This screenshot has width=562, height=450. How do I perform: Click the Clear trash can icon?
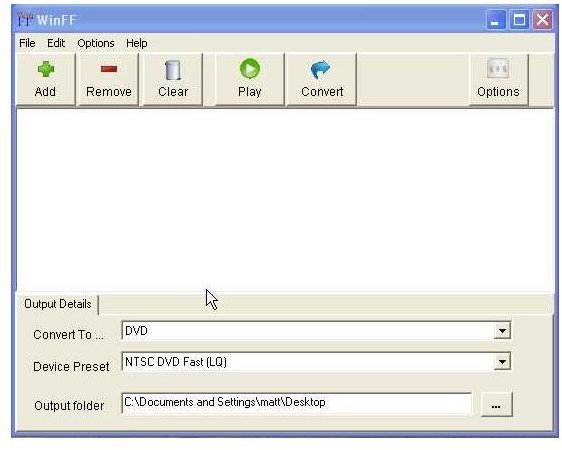173,70
